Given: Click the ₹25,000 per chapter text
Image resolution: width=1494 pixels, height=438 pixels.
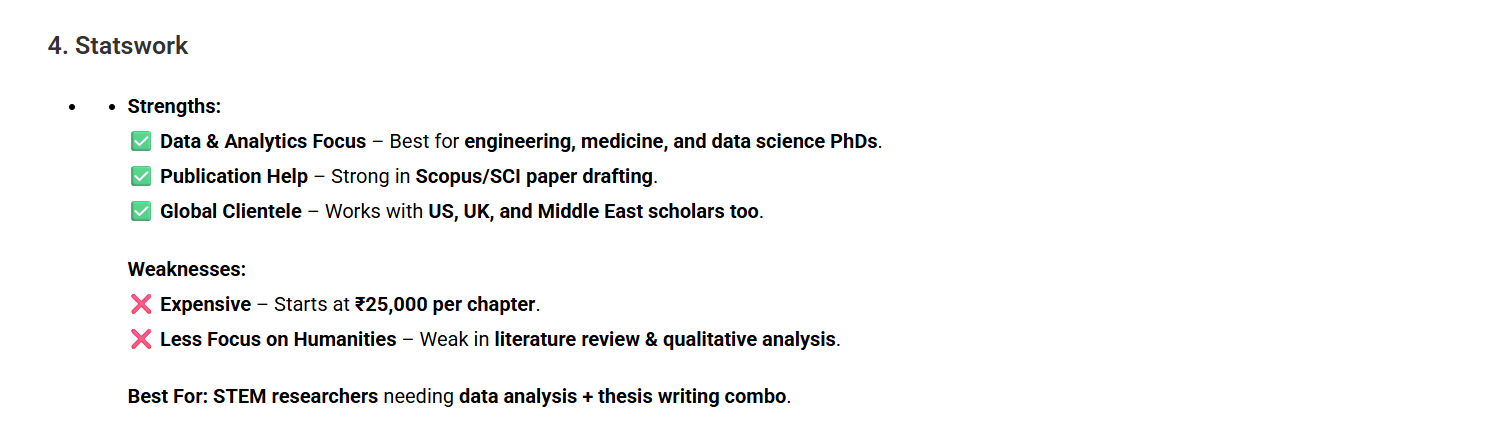Looking at the screenshot, I should pyautogui.click(x=445, y=304).
